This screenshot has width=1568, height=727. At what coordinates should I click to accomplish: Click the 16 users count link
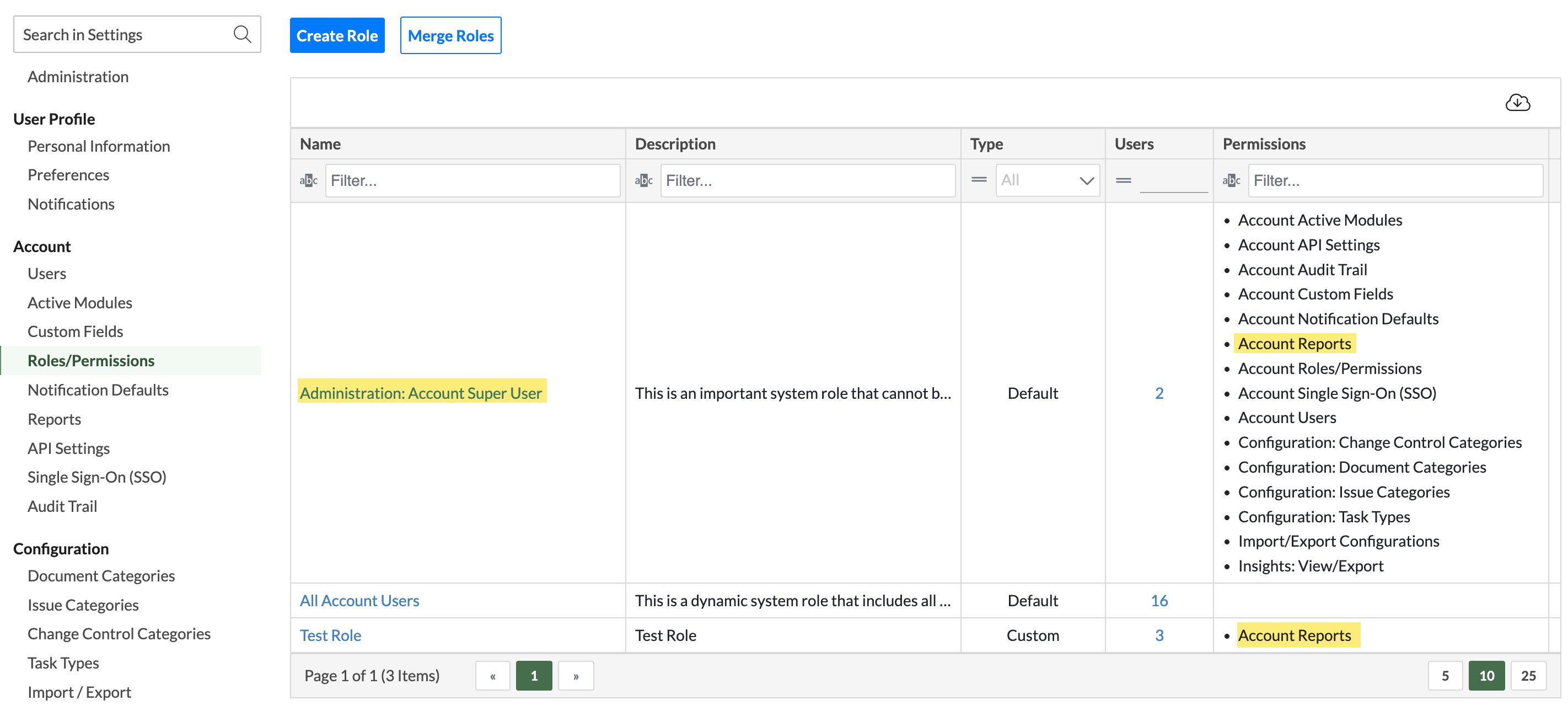pos(1159,600)
